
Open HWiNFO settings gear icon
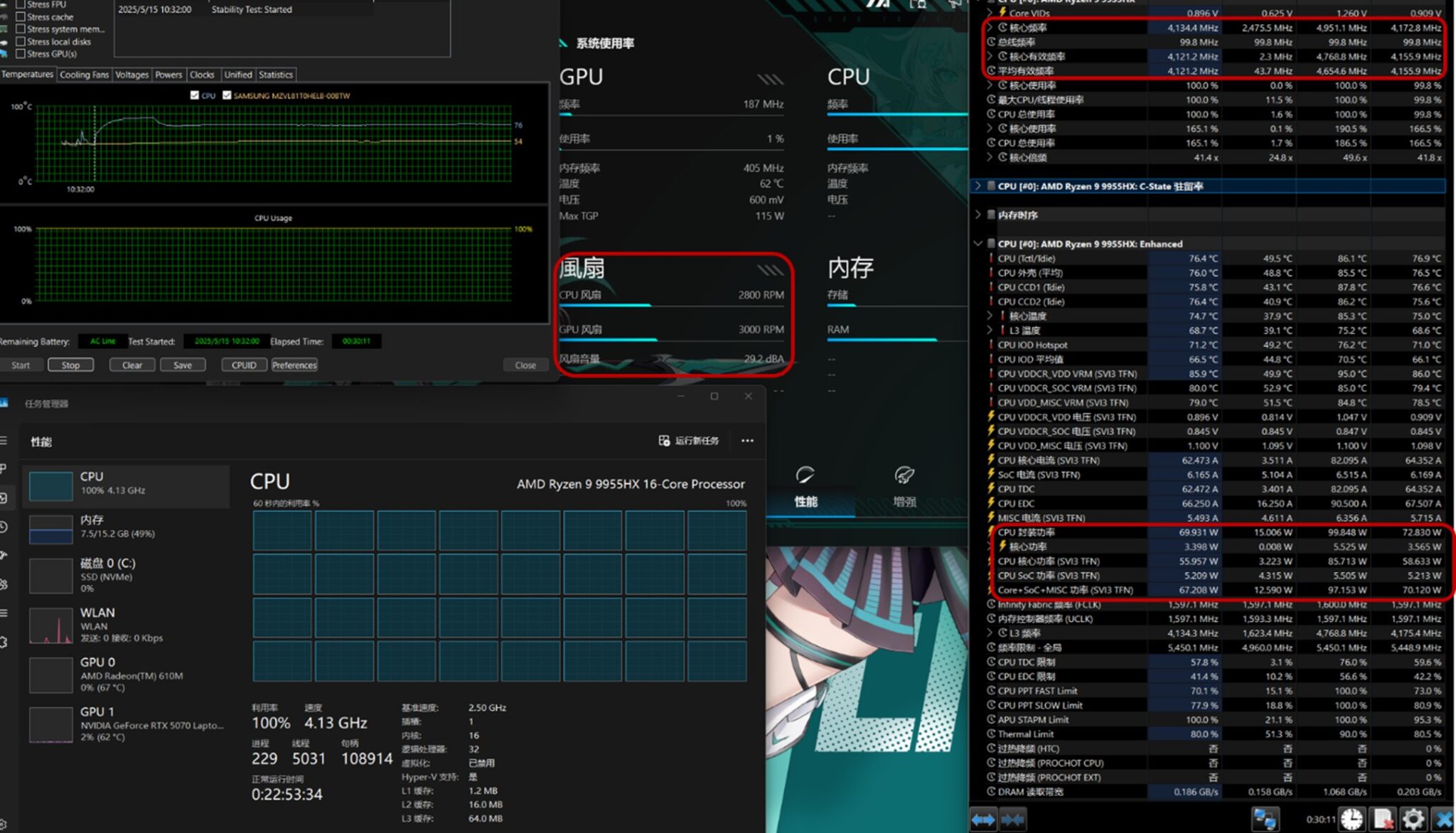click(x=1413, y=819)
